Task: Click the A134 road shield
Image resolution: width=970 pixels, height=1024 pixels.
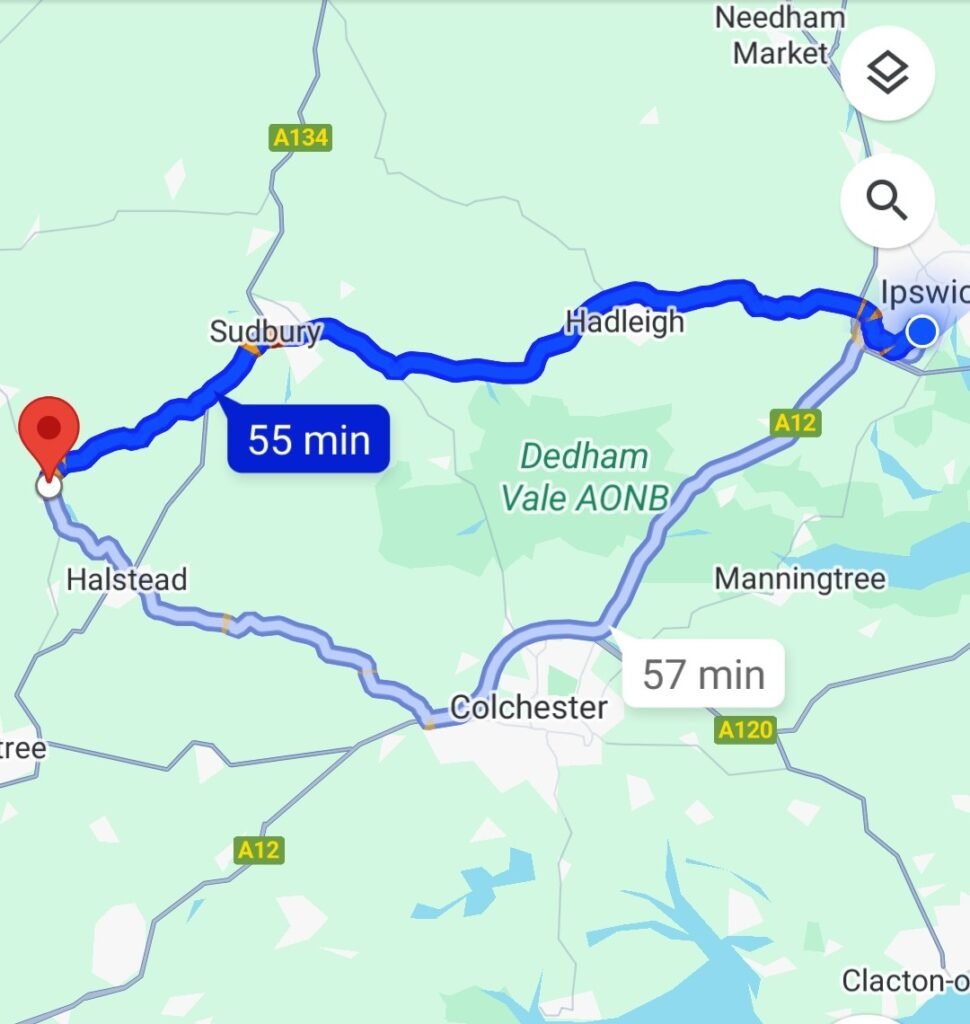Action: pos(300,138)
